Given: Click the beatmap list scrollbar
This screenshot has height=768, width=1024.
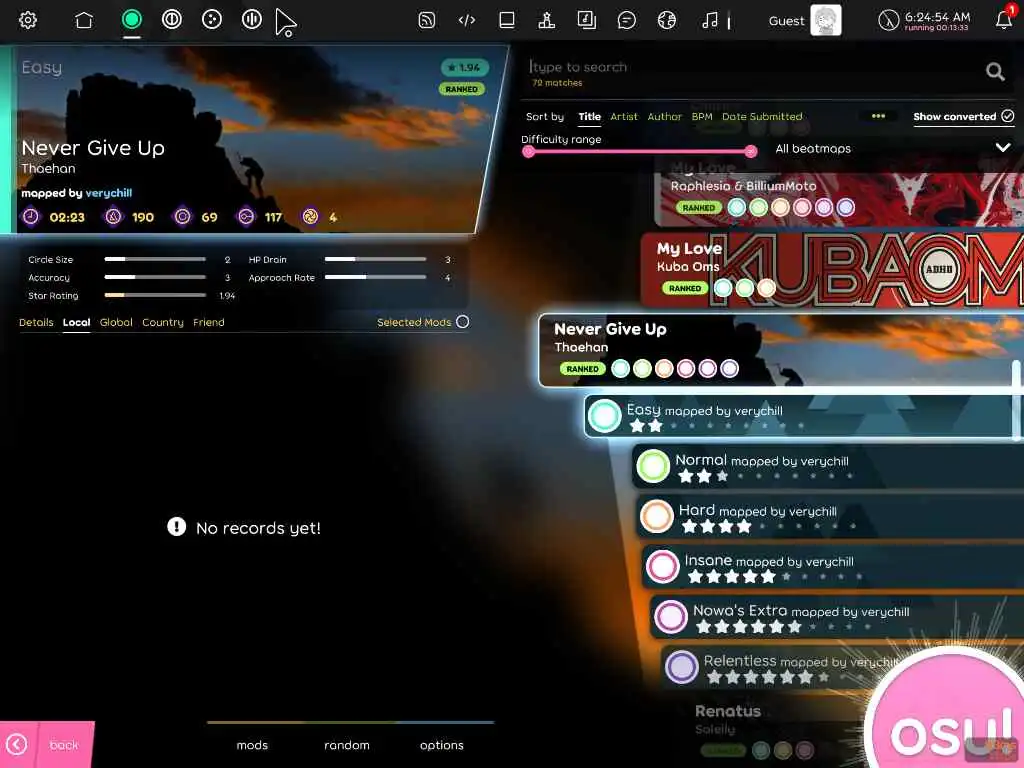Looking at the screenshot, I should point(1016,398).
